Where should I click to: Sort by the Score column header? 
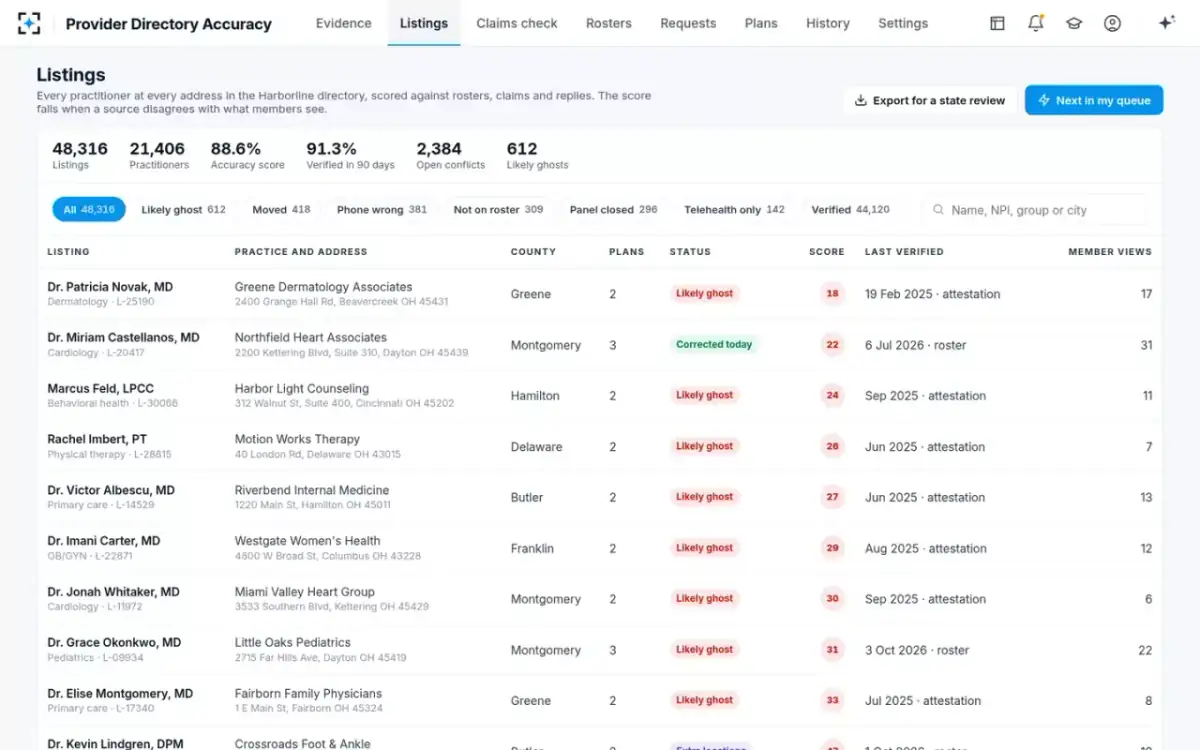point(826,252)
